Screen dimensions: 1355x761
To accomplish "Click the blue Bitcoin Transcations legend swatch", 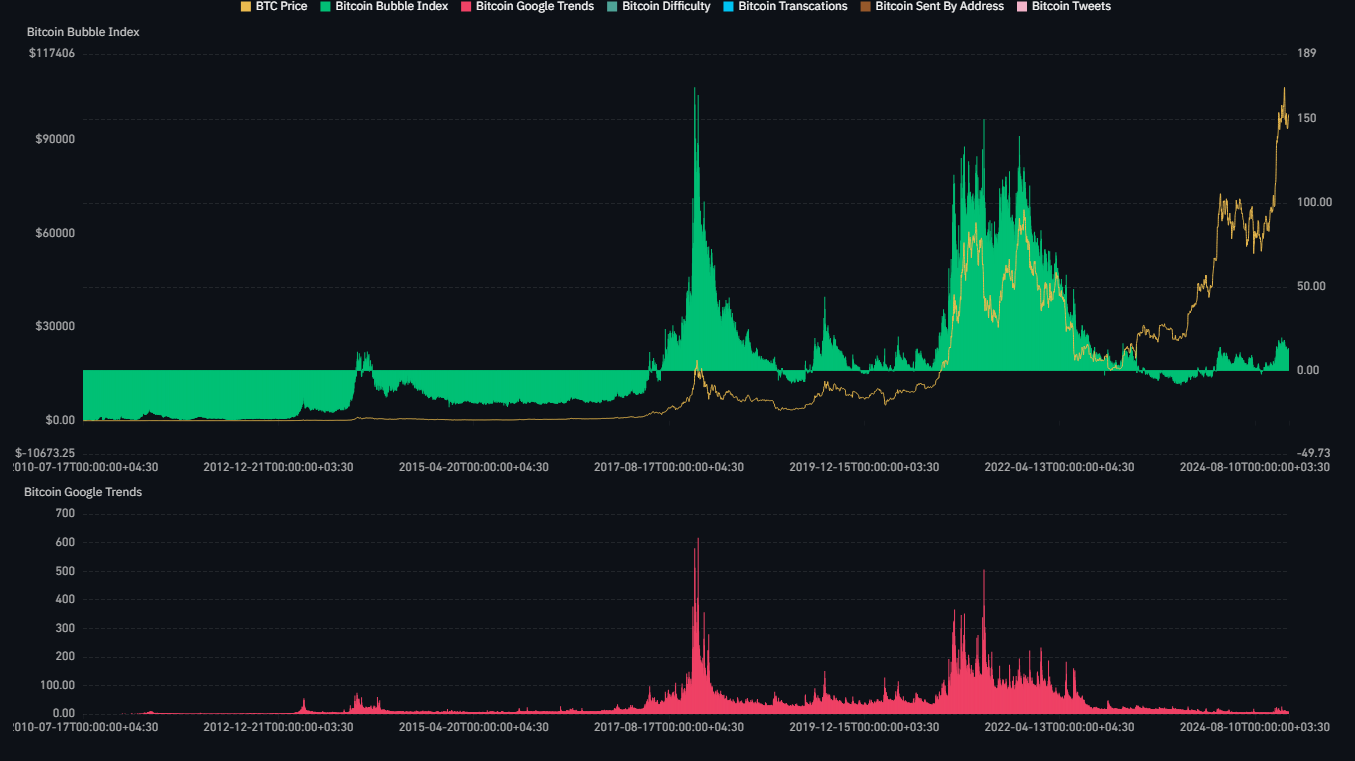I will (729, 7).
